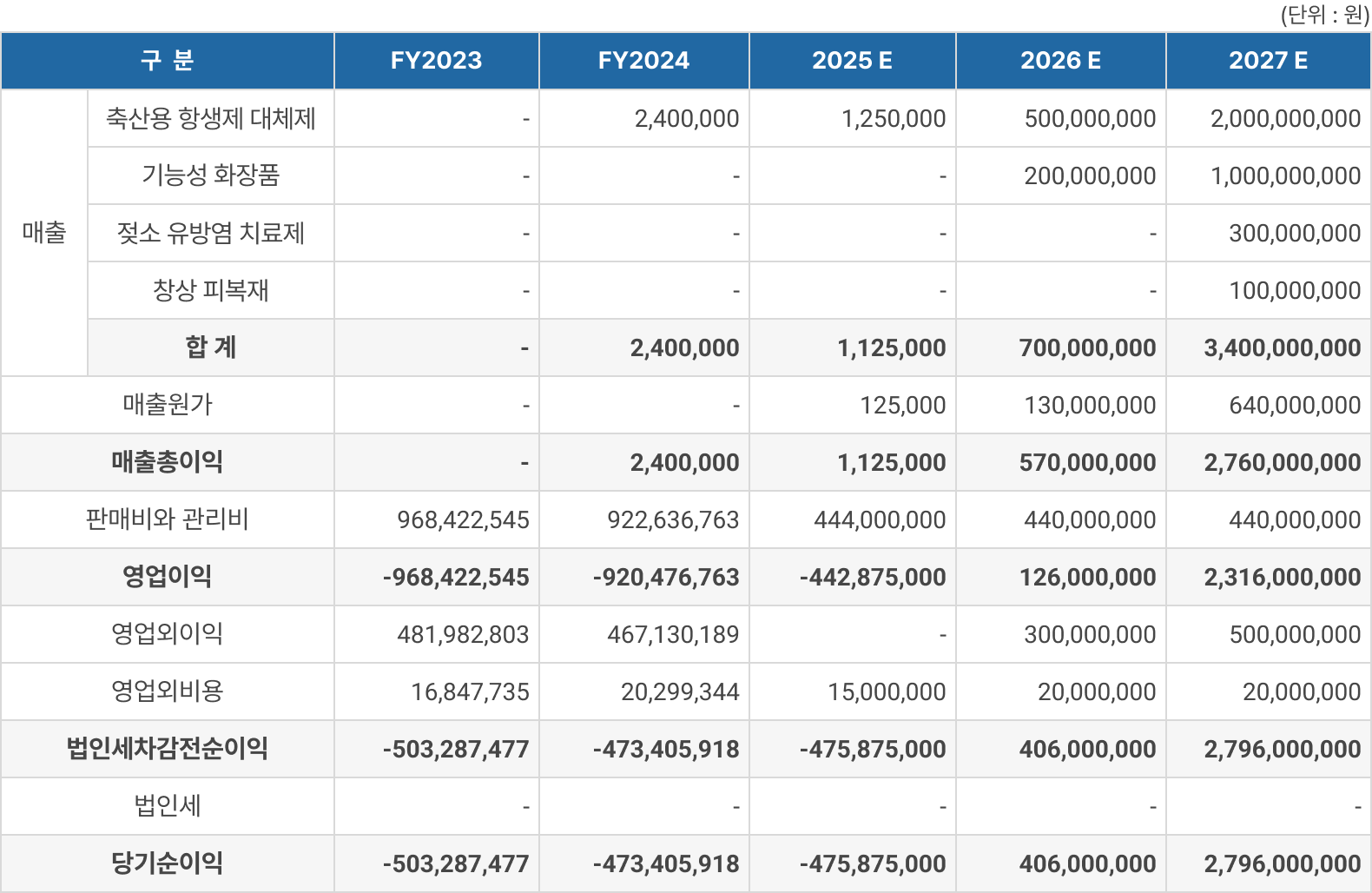Click the 법인세차감전순이익 row label
The height and width of the screenshot is (893, 1372).
(168, 749)
